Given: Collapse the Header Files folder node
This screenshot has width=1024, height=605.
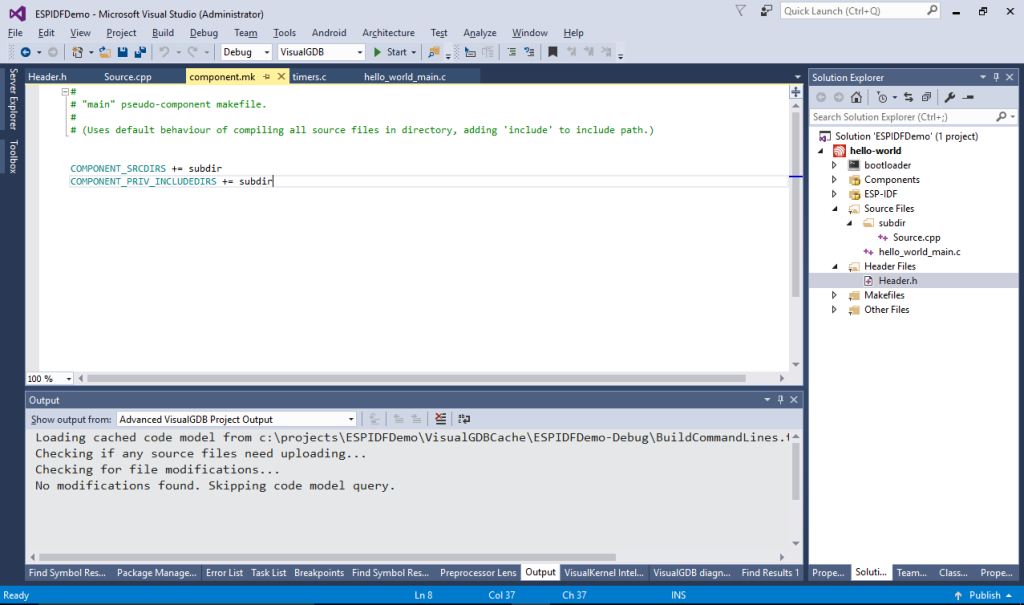Looking at the screenshot, I should 835,267.
